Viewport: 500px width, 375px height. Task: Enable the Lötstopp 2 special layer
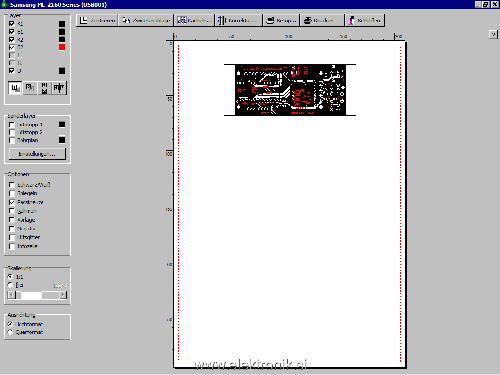(12, 132)
